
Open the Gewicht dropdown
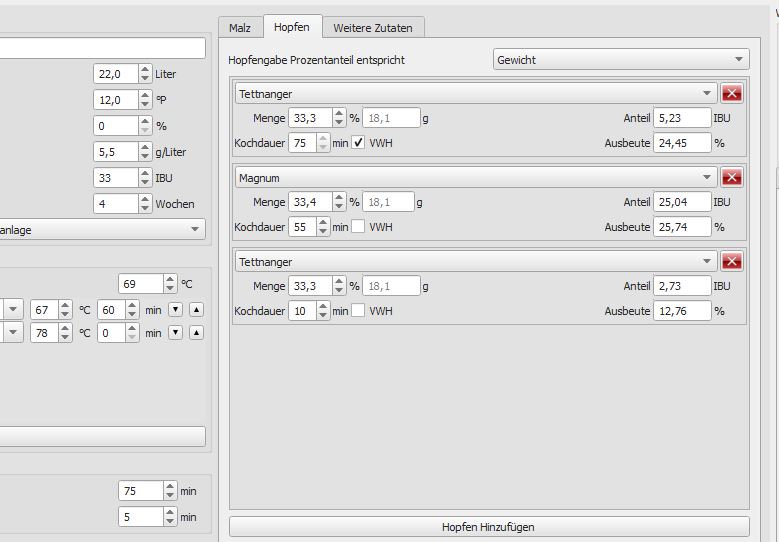coord(621,60)
